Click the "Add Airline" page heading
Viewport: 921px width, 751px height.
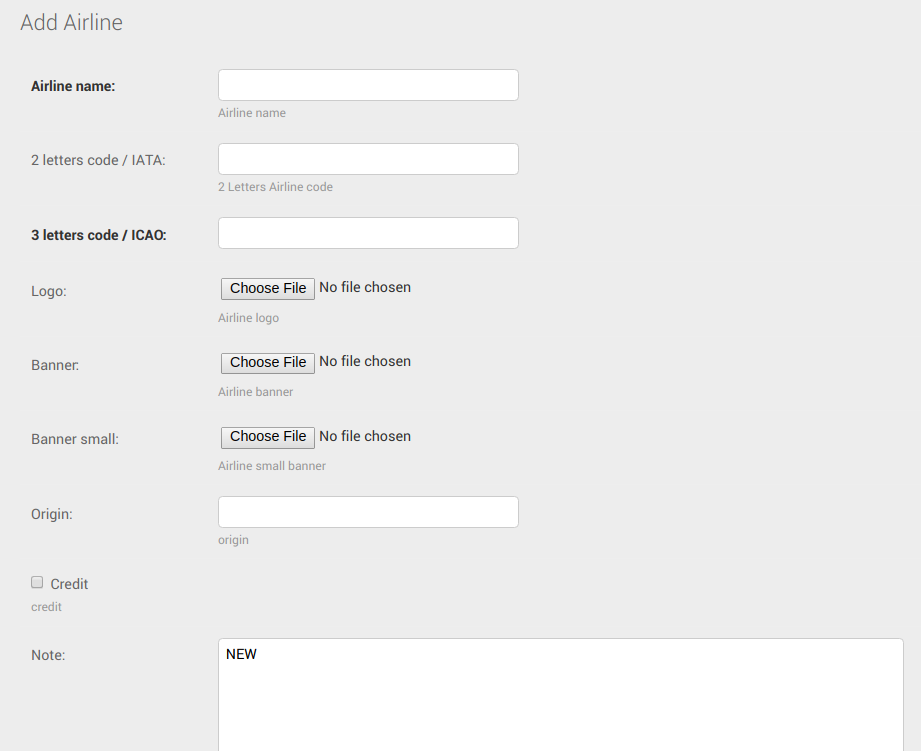[71, 22]
